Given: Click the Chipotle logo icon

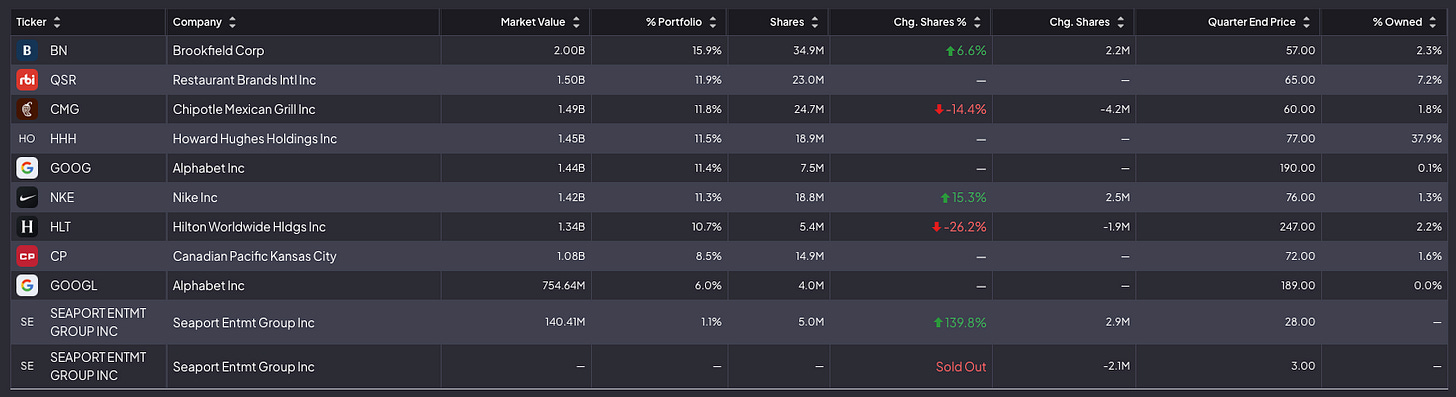Looking at the screenshot, I should (27, 109).
